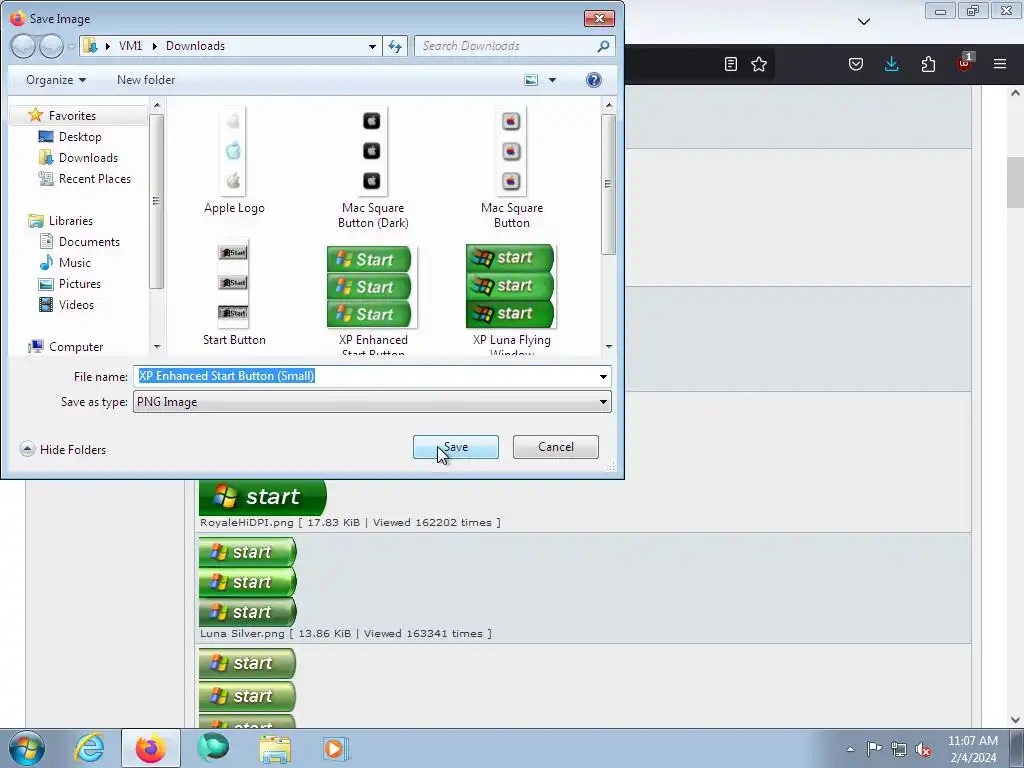This screenshot has width=1024, height=768.
Task: Click the Luna Silver start buttons image
Action: point(248,582)
